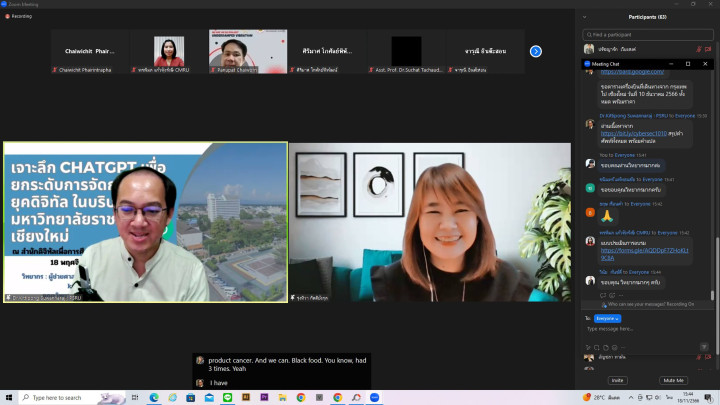Open Windows Start menu
The height and width of the screenshot is (405, 720).
9,397
